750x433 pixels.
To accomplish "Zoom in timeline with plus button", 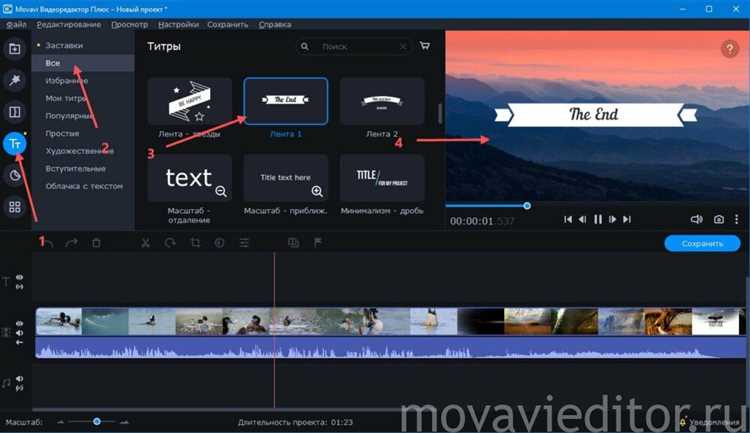I will tap(124, 422).
